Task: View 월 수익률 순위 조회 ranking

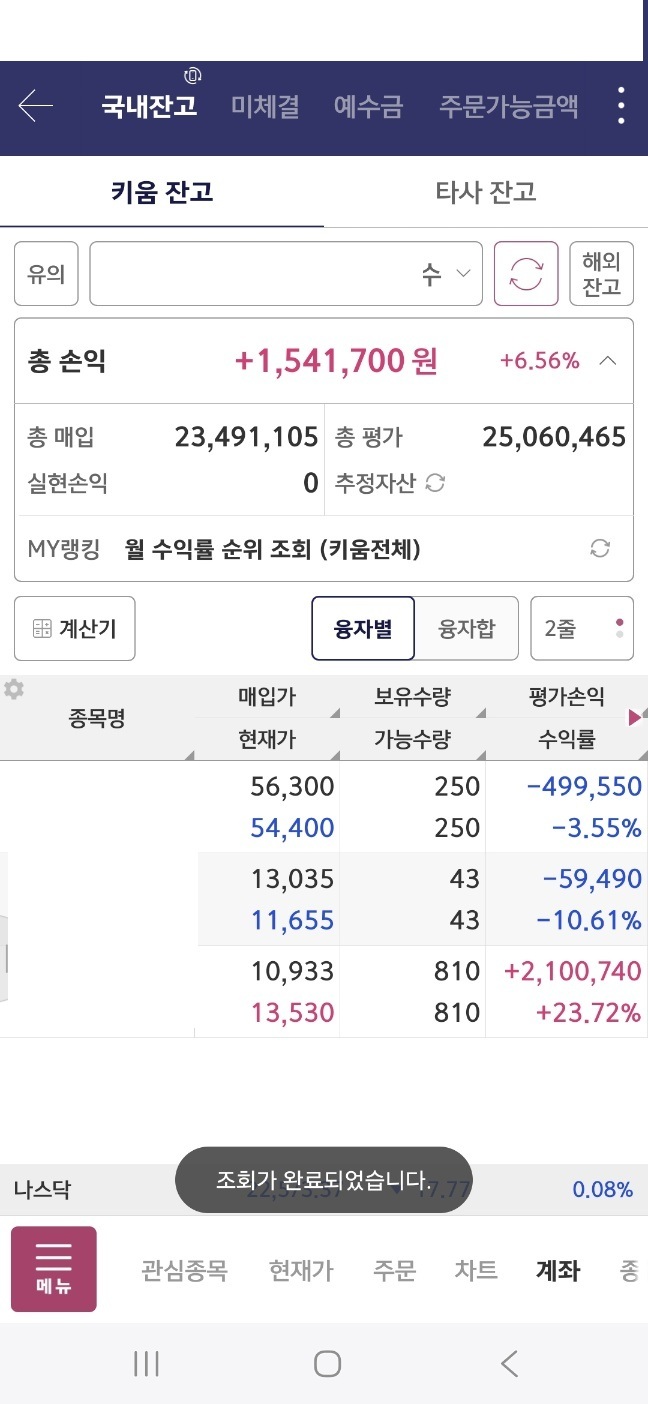Action: tap(272, 548)
